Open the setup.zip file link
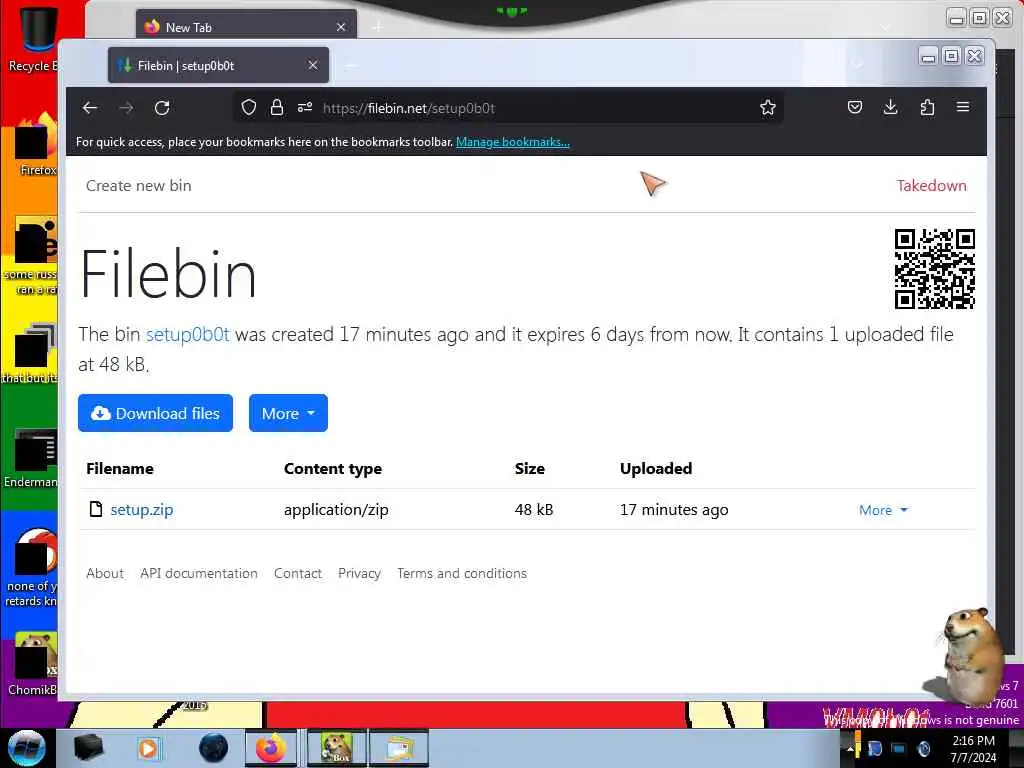The height and width of the screenshot is (768, 1024). pyautogui.click(x=142, y=509)
